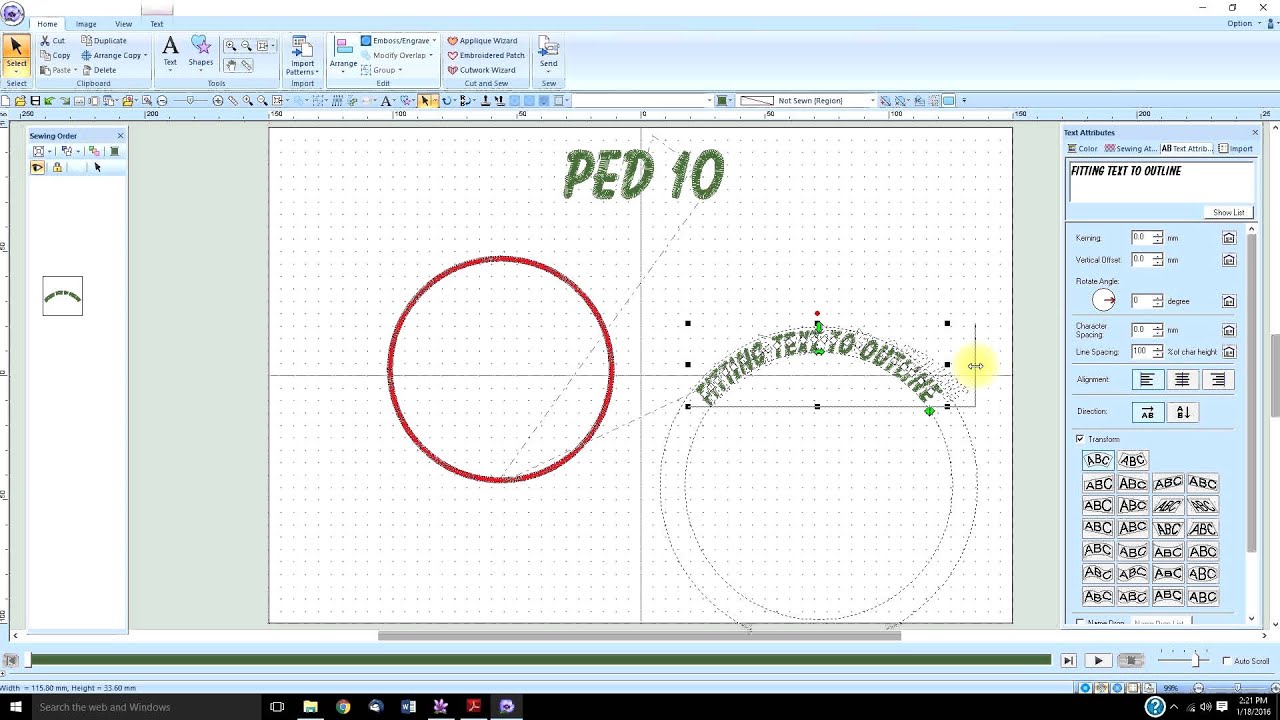
Task: Set text direction to horizontal
Action: (1147, 412)
